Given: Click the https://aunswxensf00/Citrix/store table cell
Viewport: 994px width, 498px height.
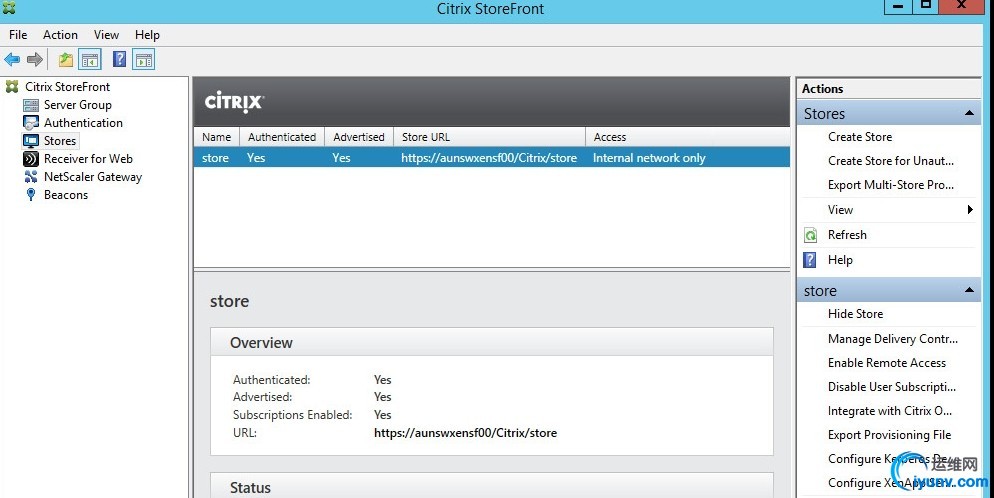Looking at the screenshot, I should pos(489,158).
